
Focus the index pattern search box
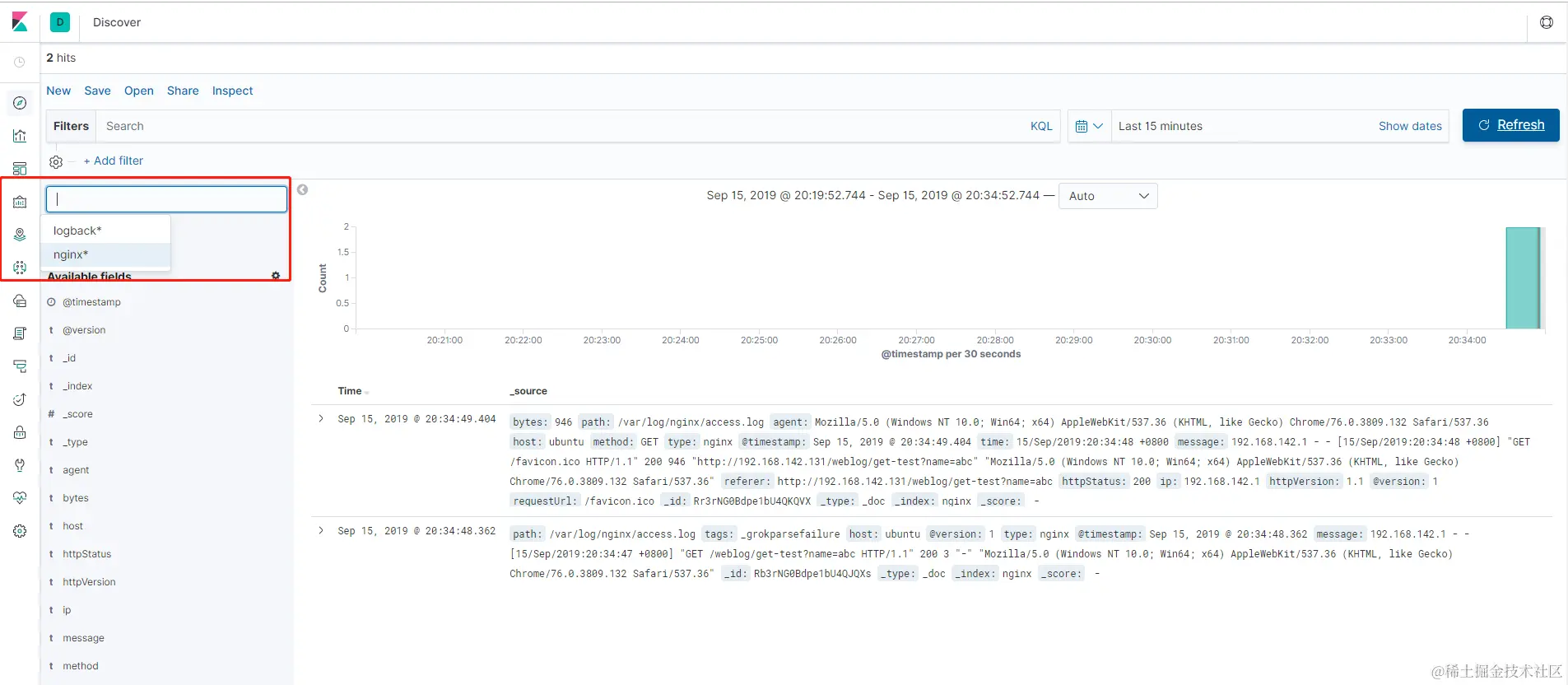[166, 199]
